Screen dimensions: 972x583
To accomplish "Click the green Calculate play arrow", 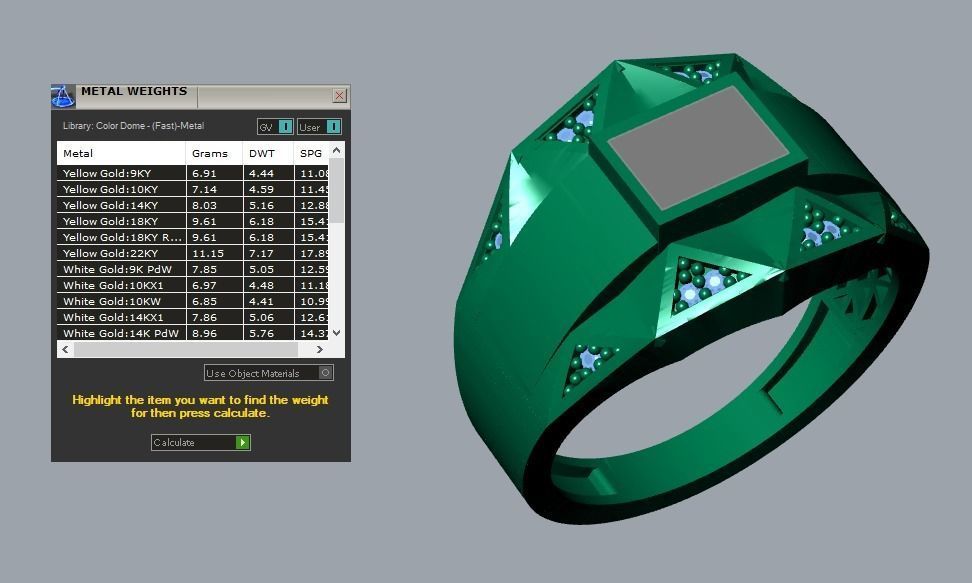I will pyautogui.click(x=243, y=442).
